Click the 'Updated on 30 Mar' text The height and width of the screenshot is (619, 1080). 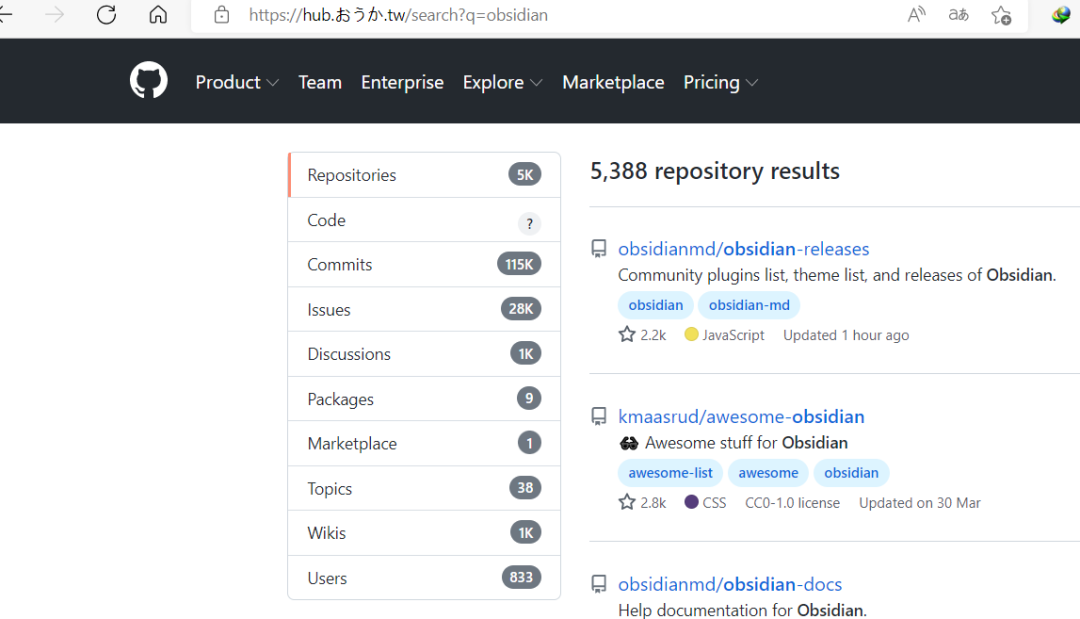tap(920, 503)
